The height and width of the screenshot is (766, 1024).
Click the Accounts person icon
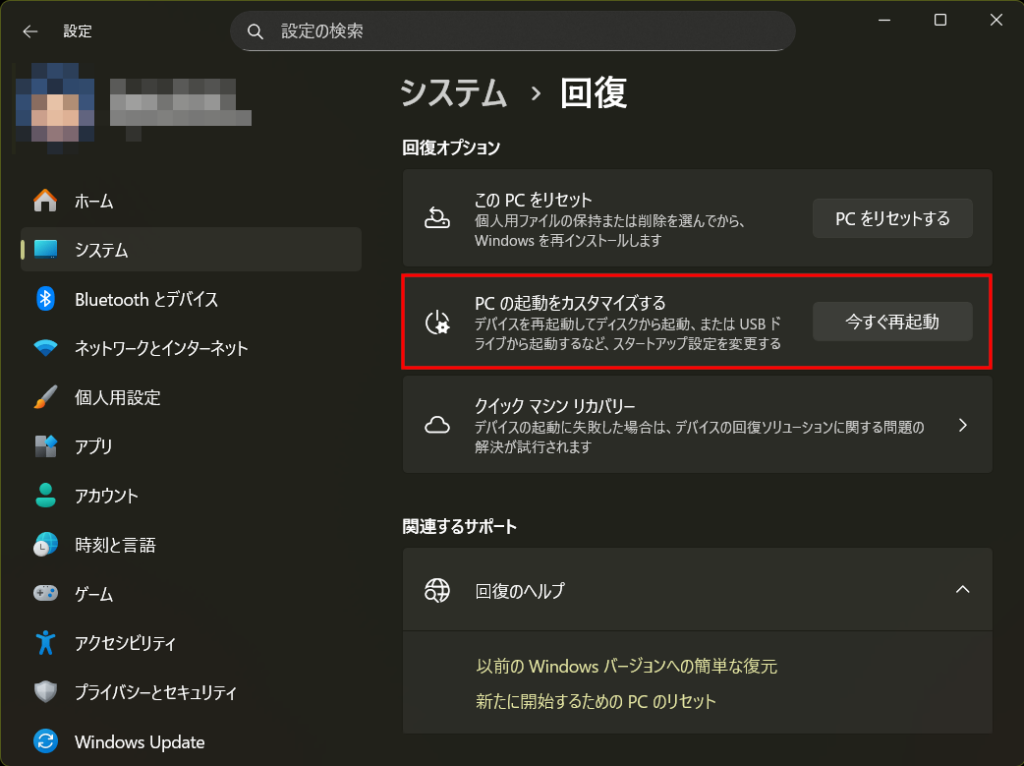pyautogui.click(x=45, y=495)
